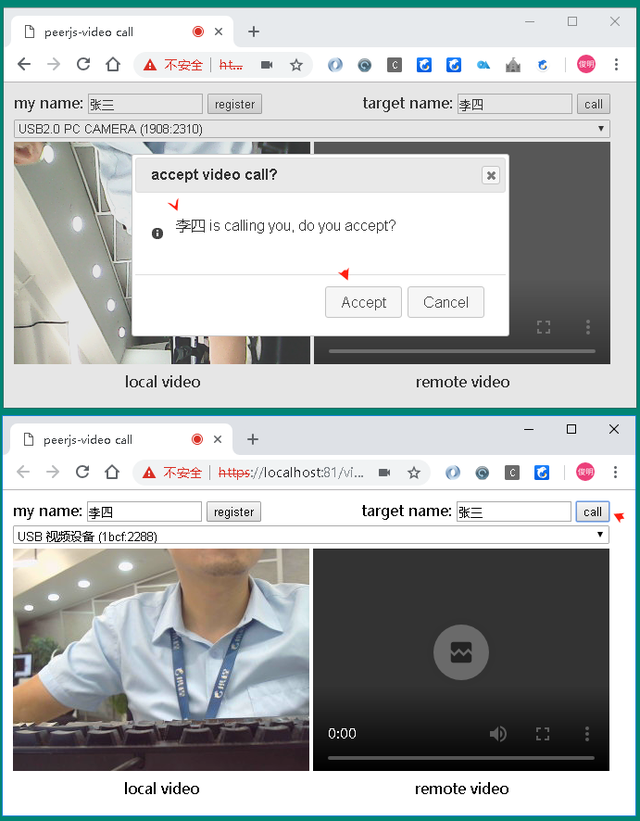
Task: Mute the remote video volume in bottom window
Action: 497,734
